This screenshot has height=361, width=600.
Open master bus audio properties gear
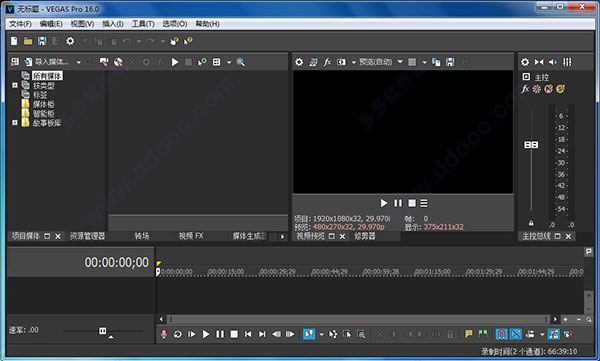tap(525, 62)
